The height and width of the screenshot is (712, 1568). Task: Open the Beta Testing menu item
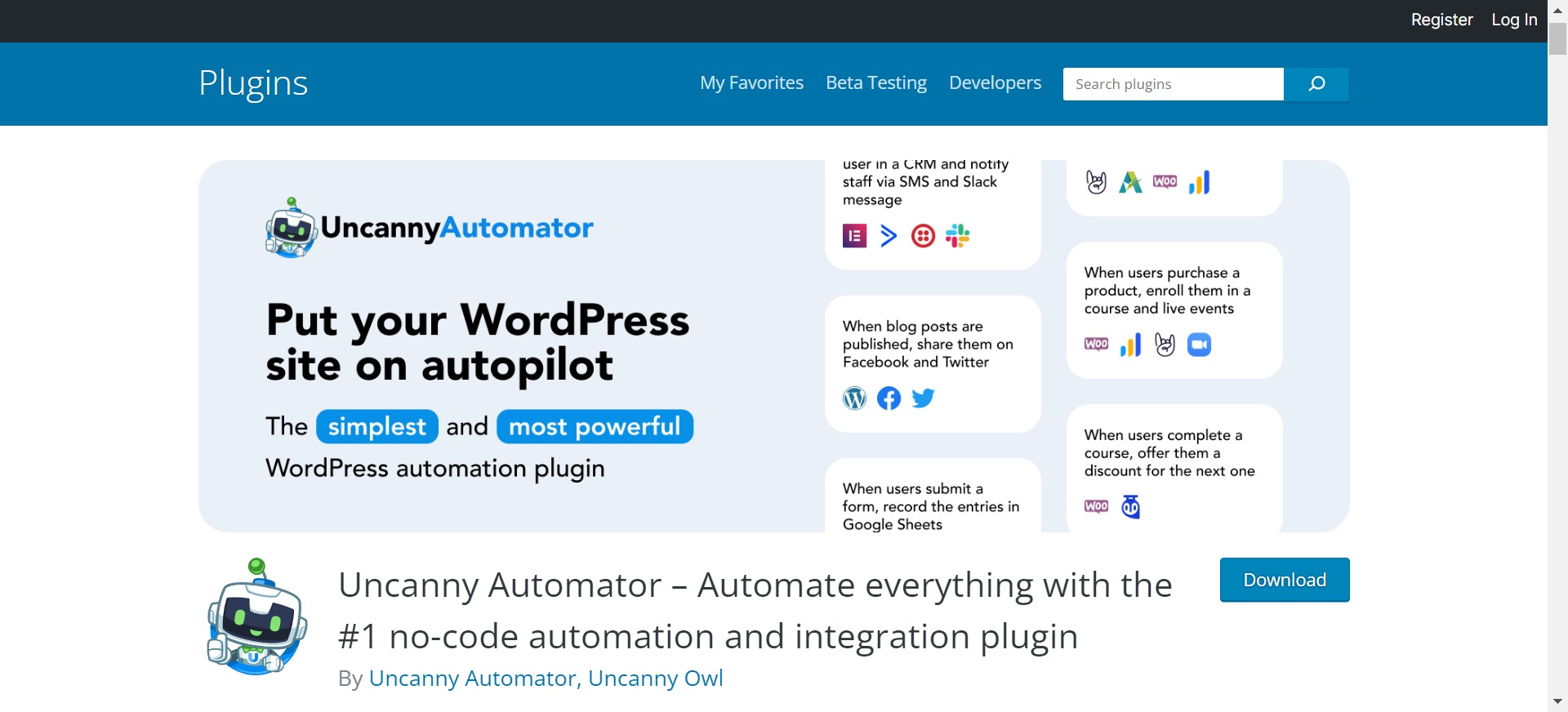[876, 83]
